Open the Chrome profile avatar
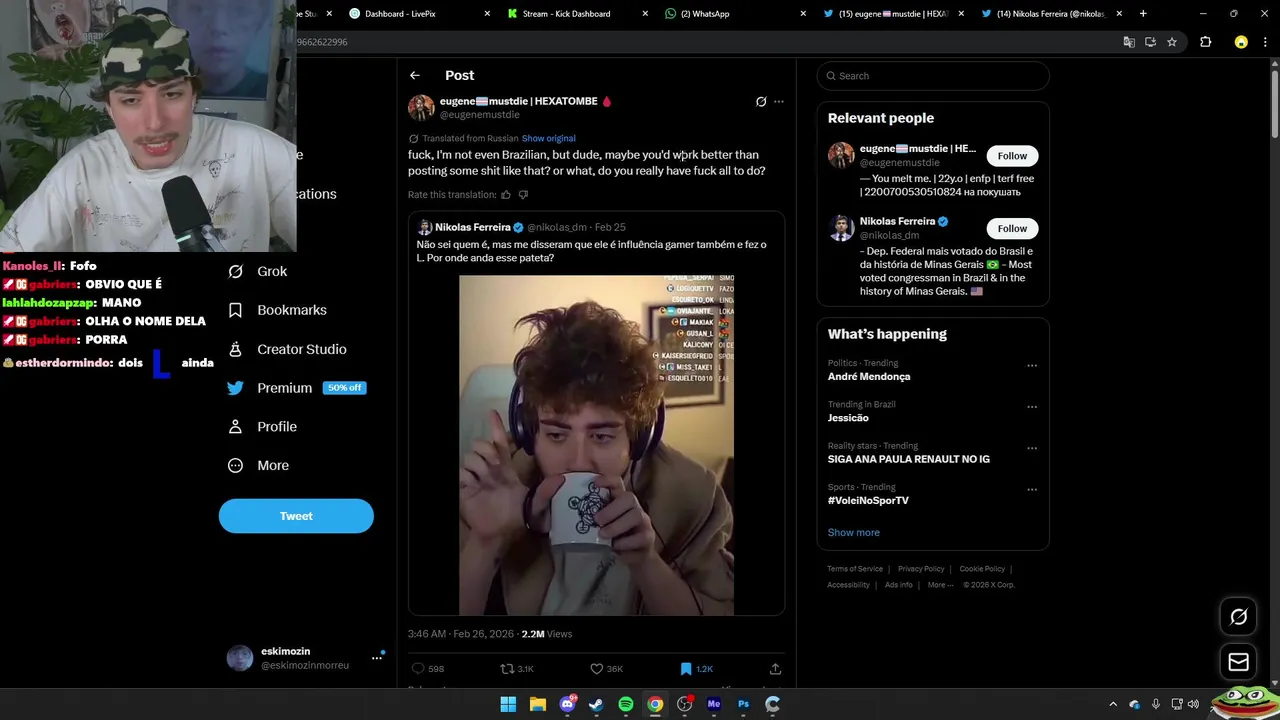 pos(1241,42)
